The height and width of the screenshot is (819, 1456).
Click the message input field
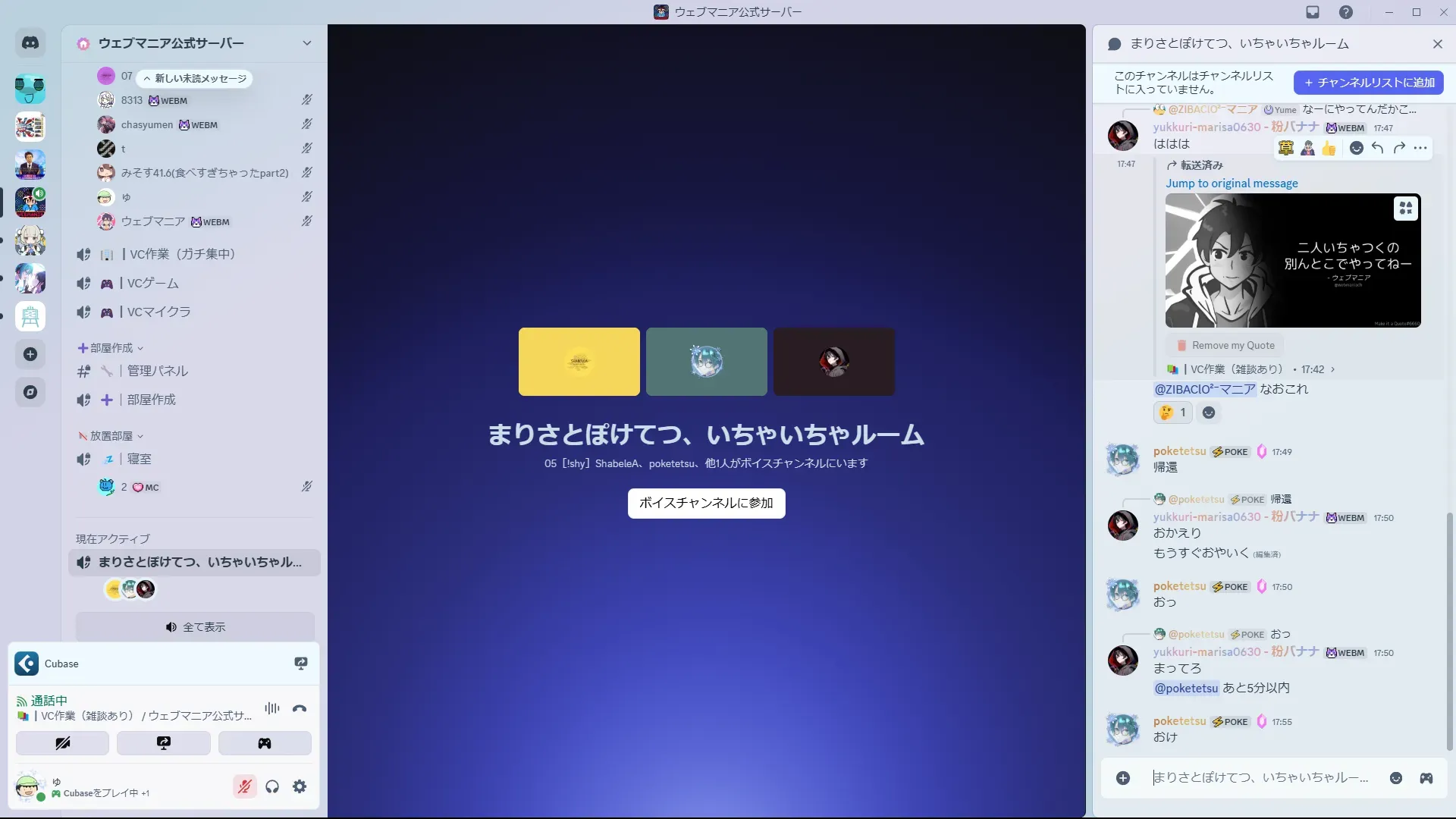coord(1259,778)
